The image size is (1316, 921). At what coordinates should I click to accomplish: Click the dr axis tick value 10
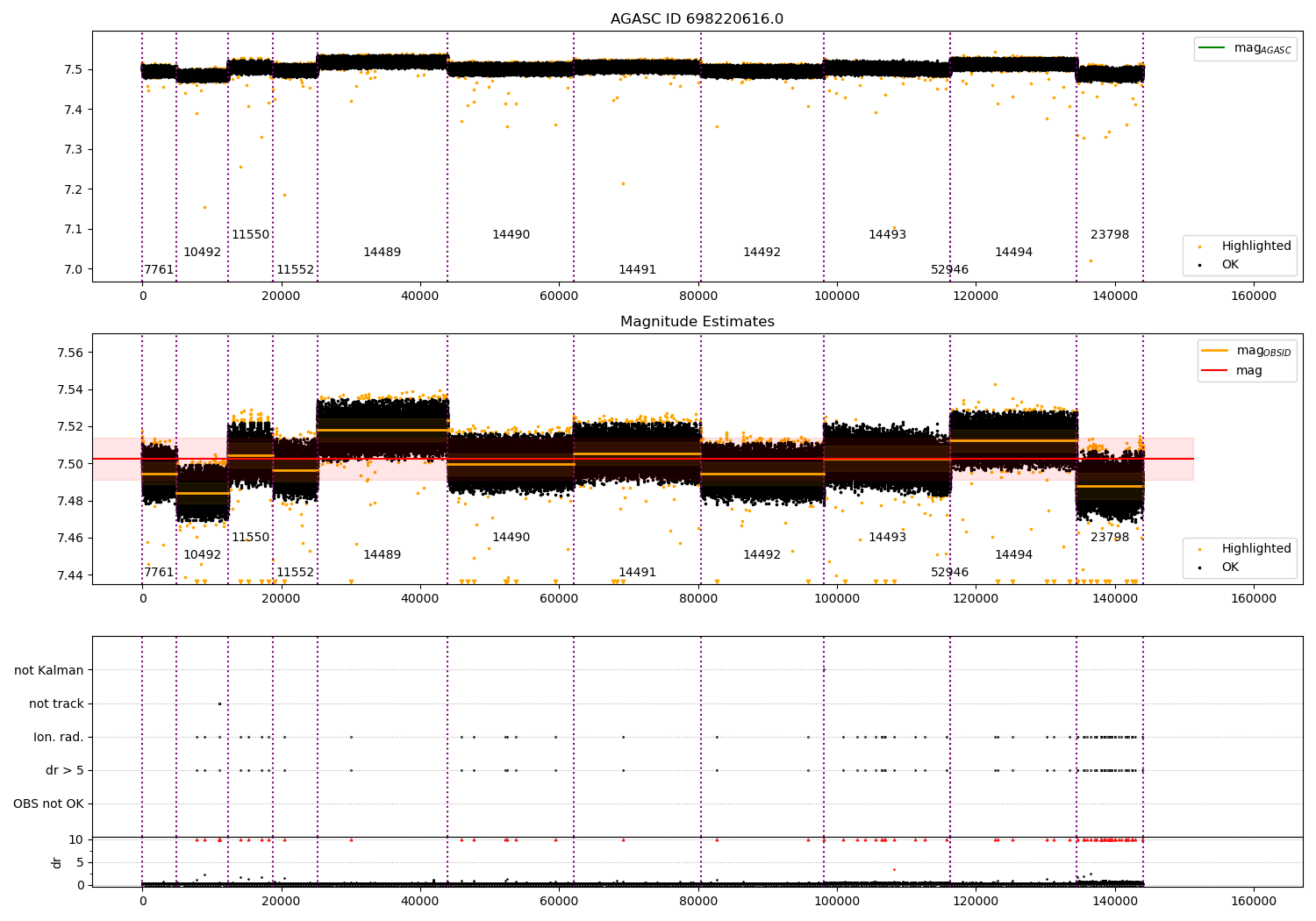coord(76,839)
